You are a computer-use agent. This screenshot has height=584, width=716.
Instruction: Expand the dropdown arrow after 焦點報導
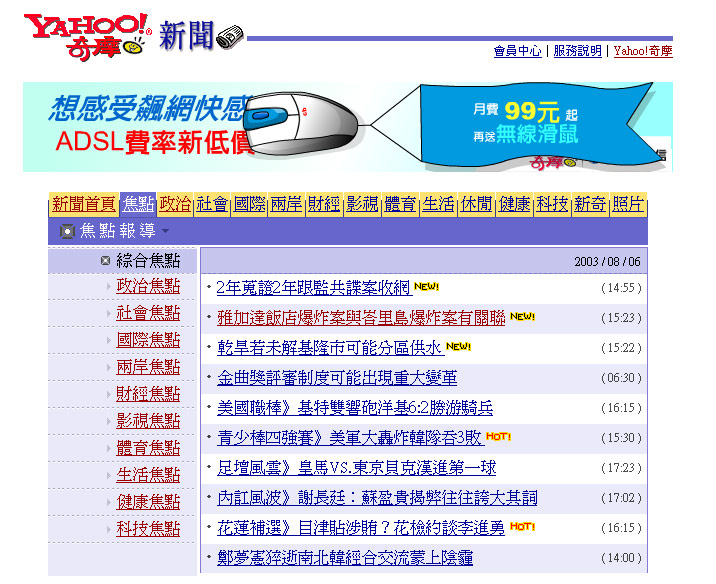coord(166,231)
